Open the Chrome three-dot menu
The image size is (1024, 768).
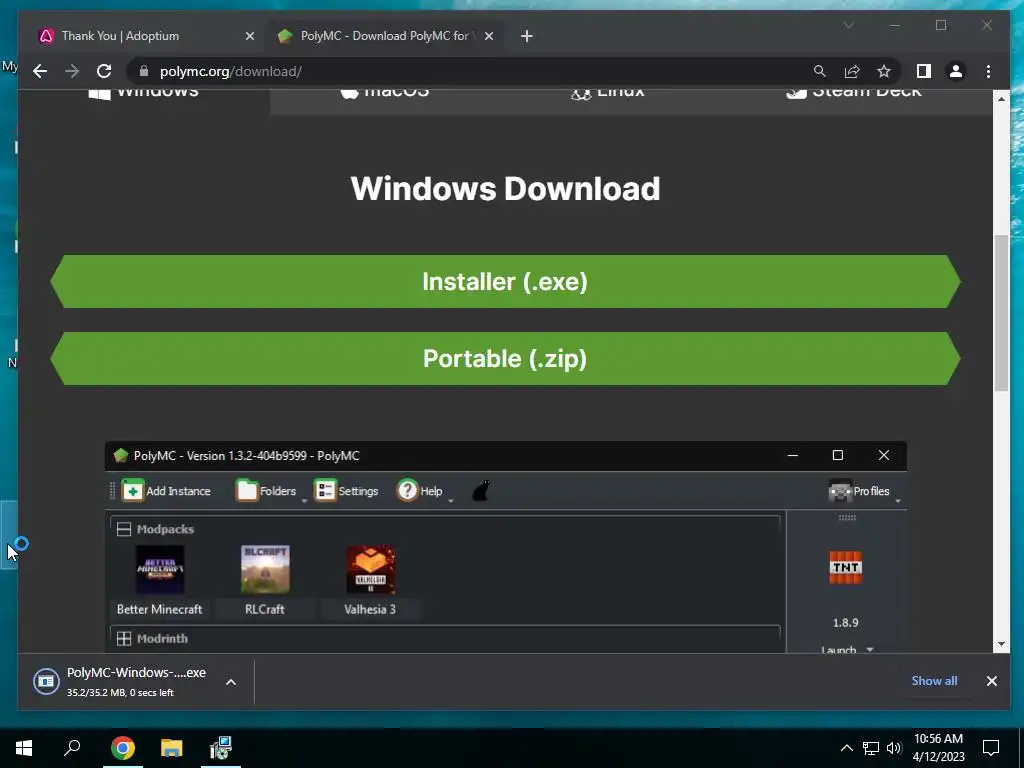pyautogui.click(x=988, y=71)
